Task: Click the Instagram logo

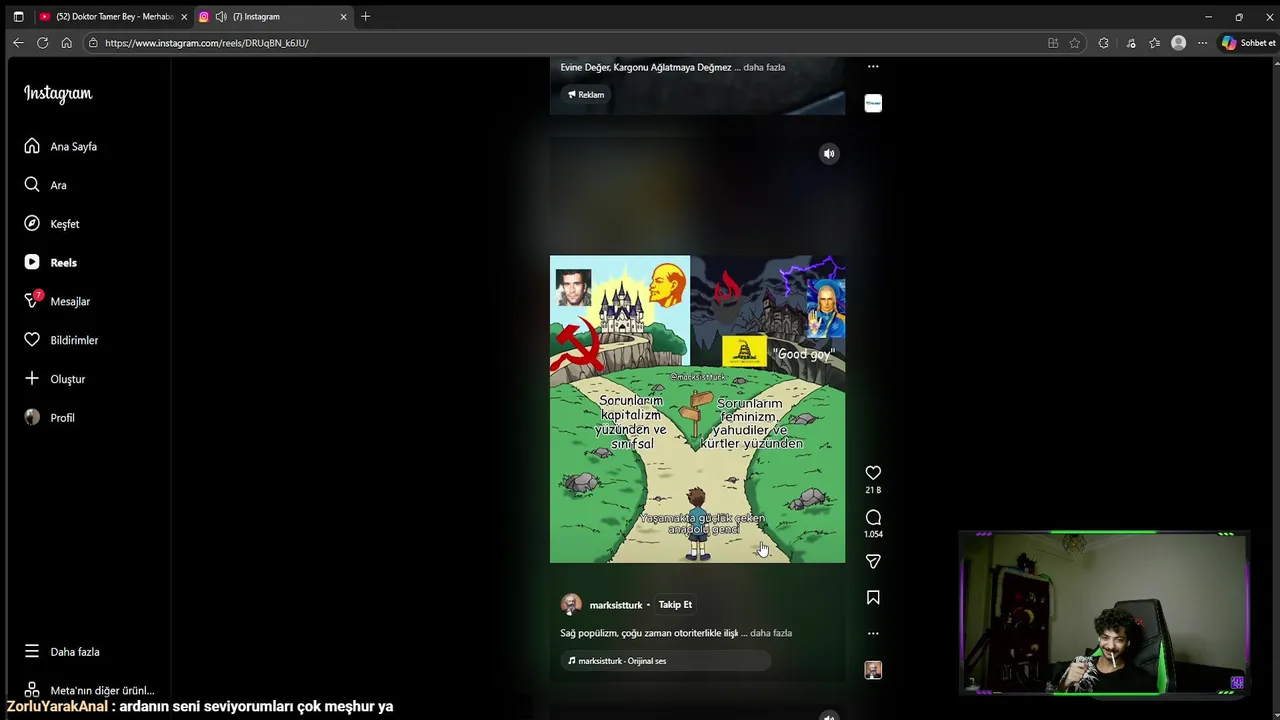Action: click(58, 93)
